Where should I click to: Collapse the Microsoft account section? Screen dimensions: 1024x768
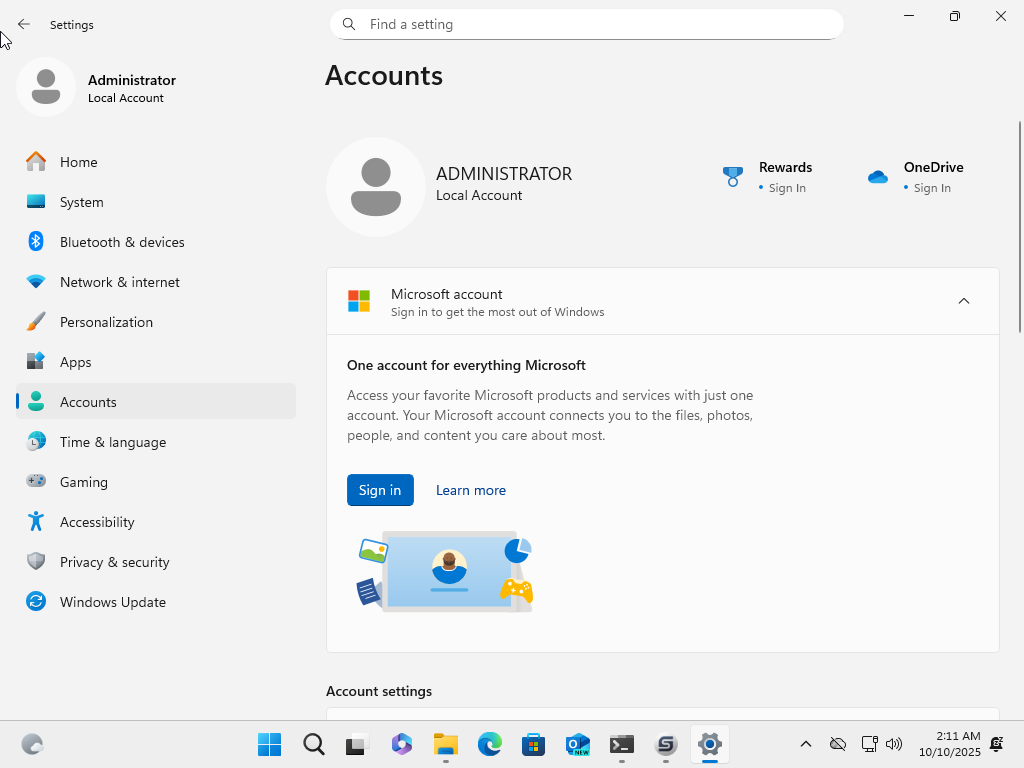click(x=963, y=301)
